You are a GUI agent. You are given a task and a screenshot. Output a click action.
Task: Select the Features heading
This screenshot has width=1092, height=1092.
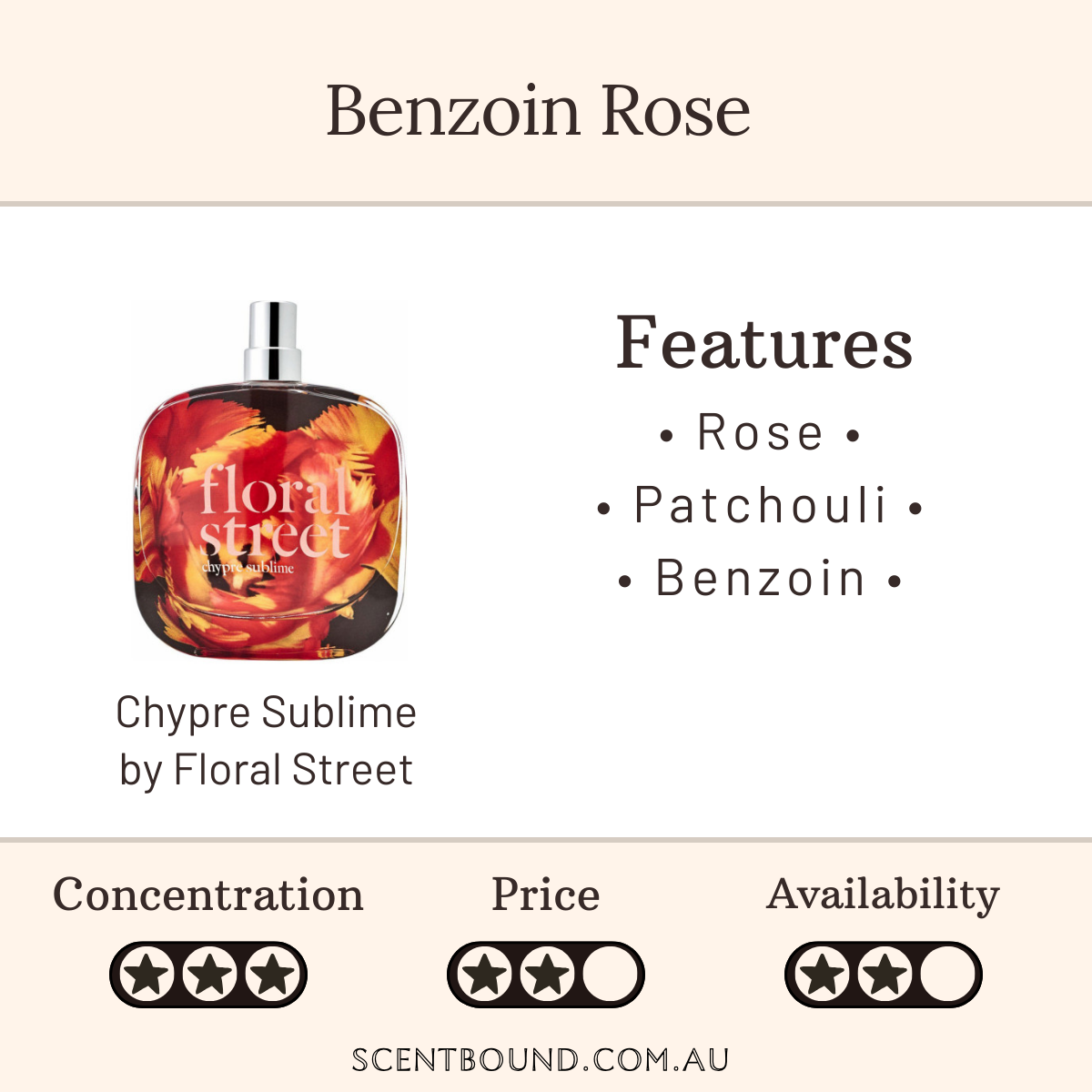pyautogui.click(x=764, y=343)
